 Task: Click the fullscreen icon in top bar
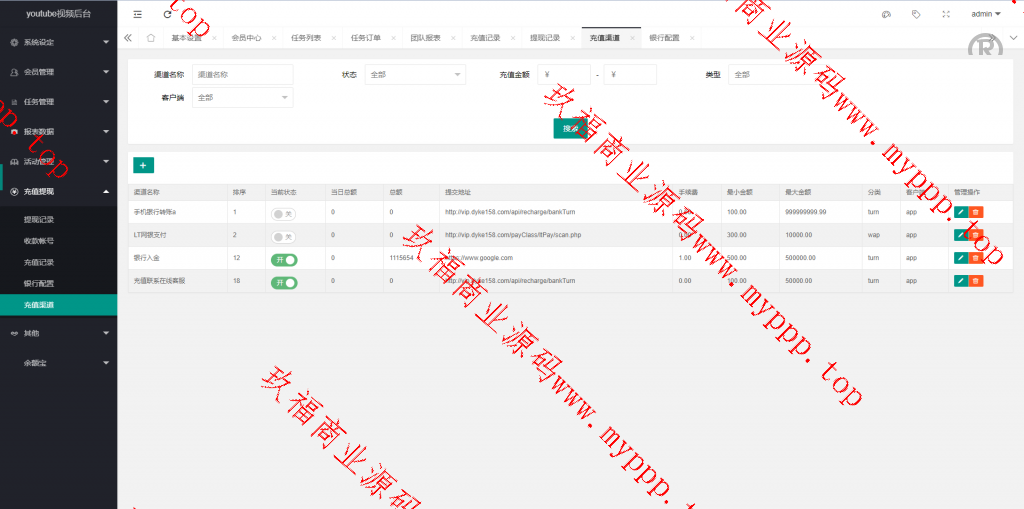click(946, 14)
